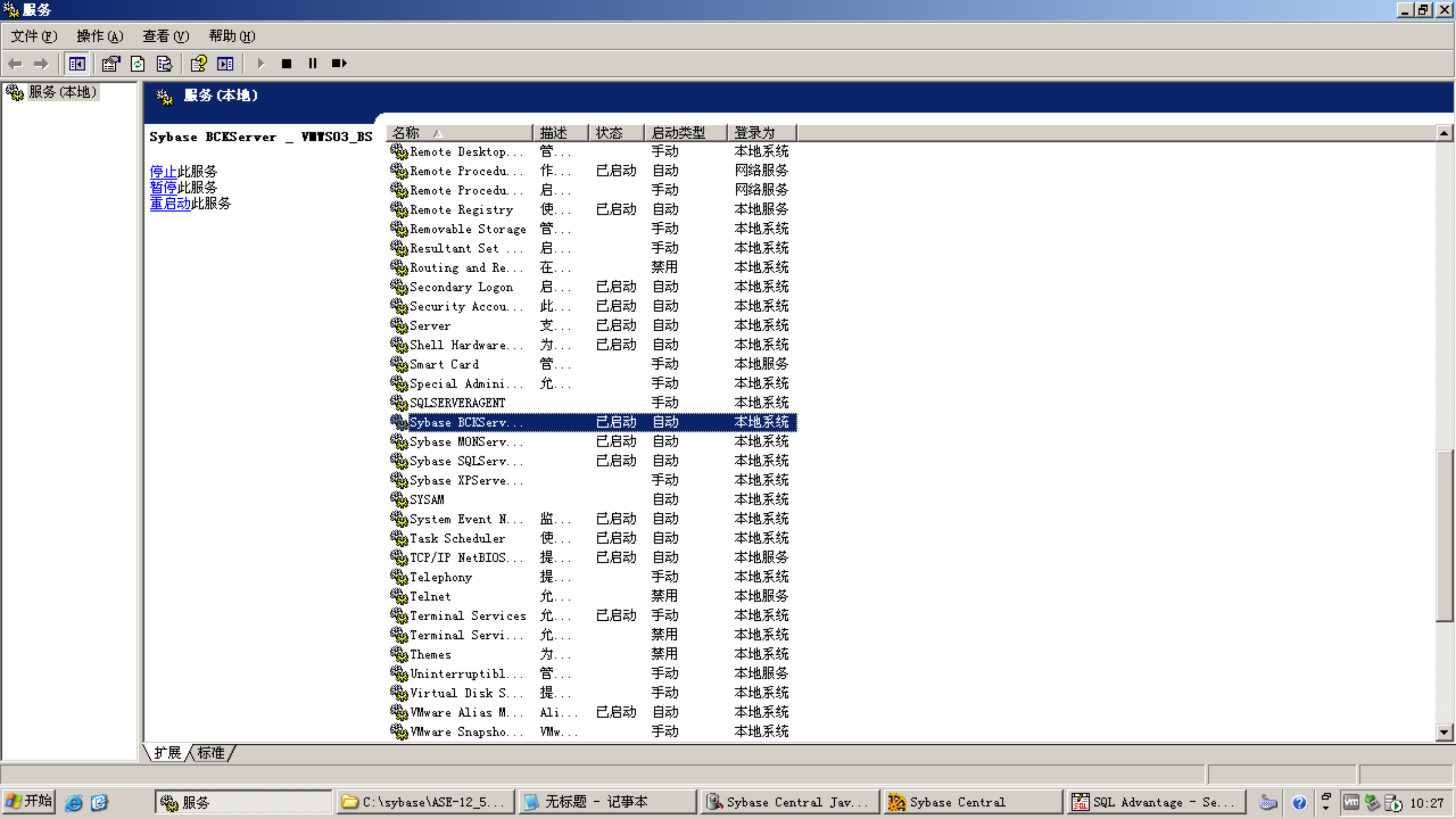Click the Stop Service square icon
Viewport: 1456px width, 819px height.
point(287,64)
